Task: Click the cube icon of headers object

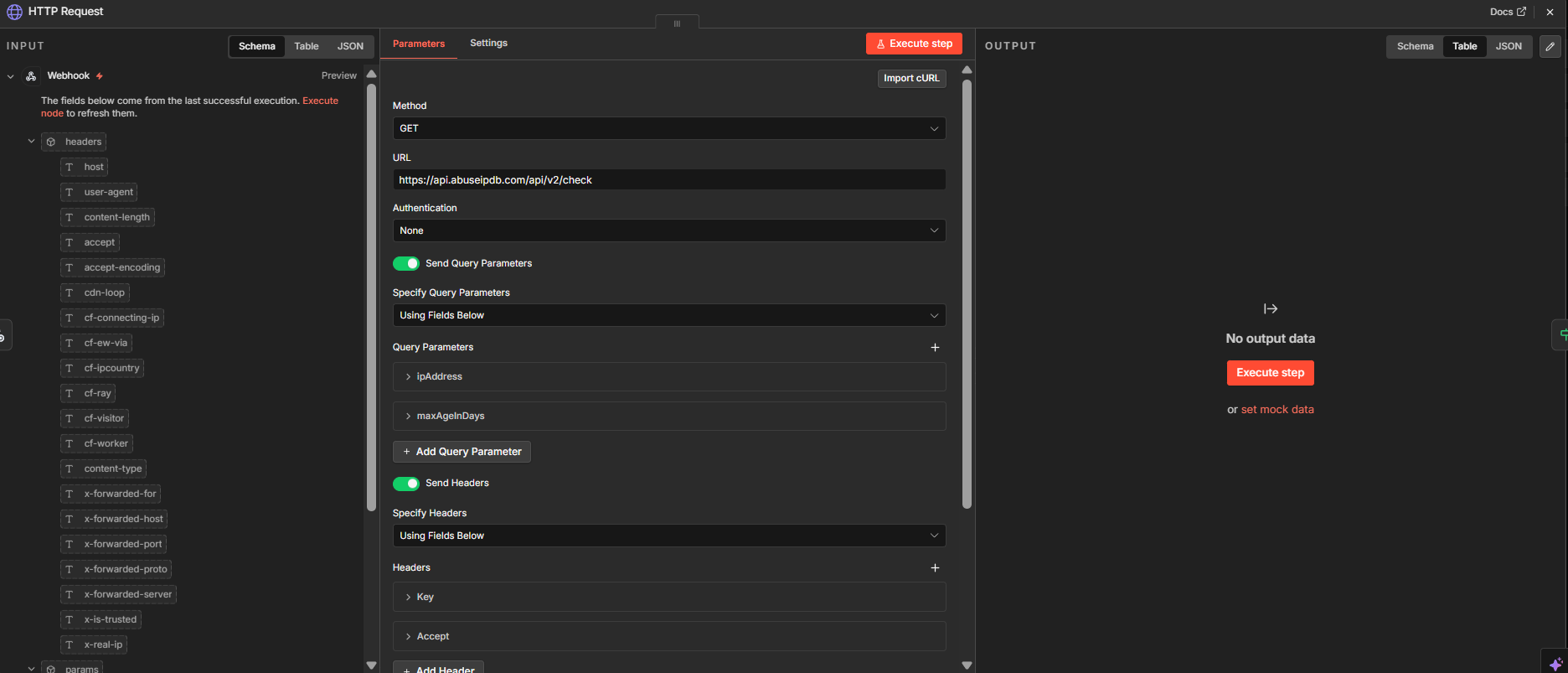Action: 51,142
